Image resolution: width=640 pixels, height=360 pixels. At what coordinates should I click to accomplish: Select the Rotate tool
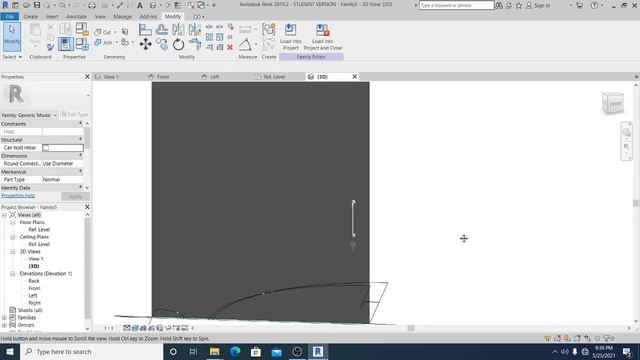point(178,44)
